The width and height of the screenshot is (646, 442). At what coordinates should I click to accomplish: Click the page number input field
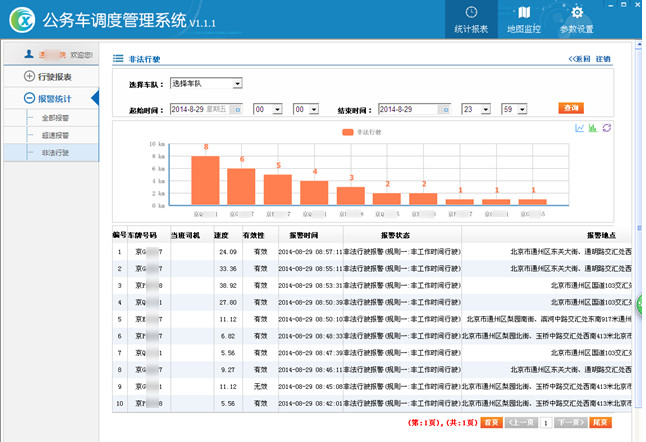pos(547,423)
